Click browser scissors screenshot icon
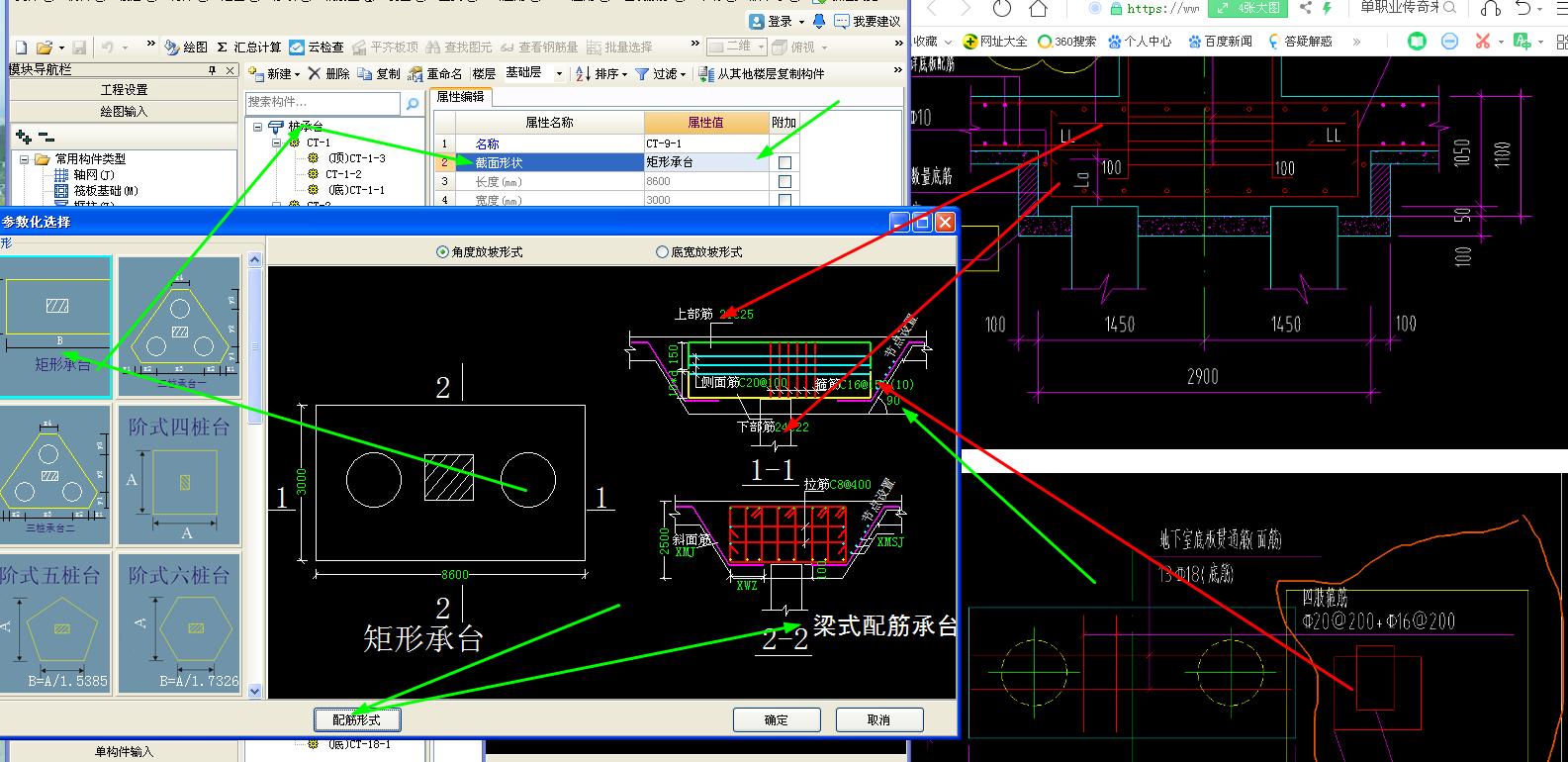 point(1482,41)
